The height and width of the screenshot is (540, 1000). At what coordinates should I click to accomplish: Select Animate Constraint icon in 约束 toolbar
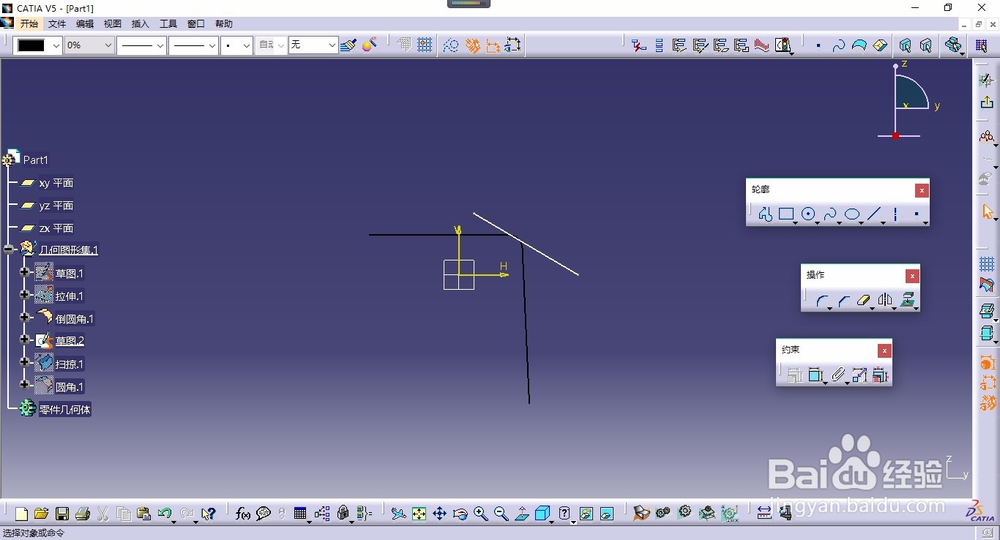(859, 375)
